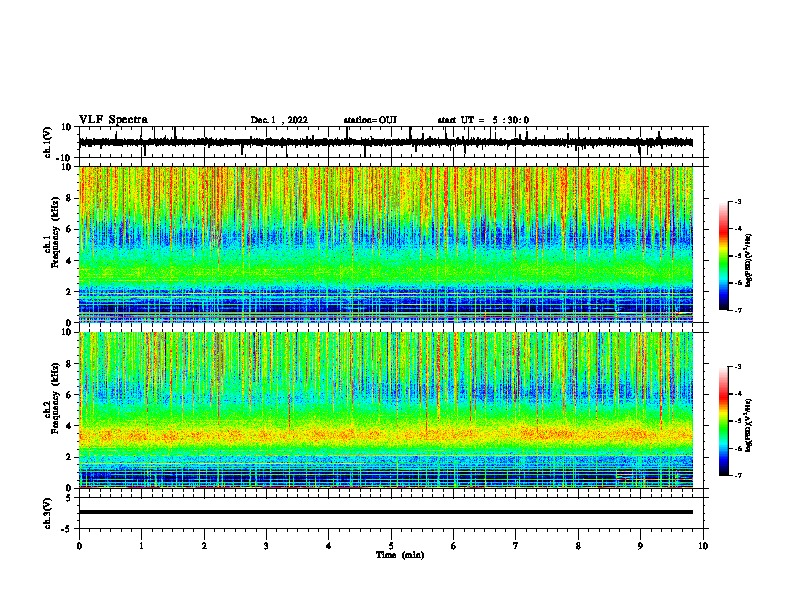Click the ch.3 flat black trace
Image resolution: width=792 pixels, height=612 pixels.
(386, 512)
